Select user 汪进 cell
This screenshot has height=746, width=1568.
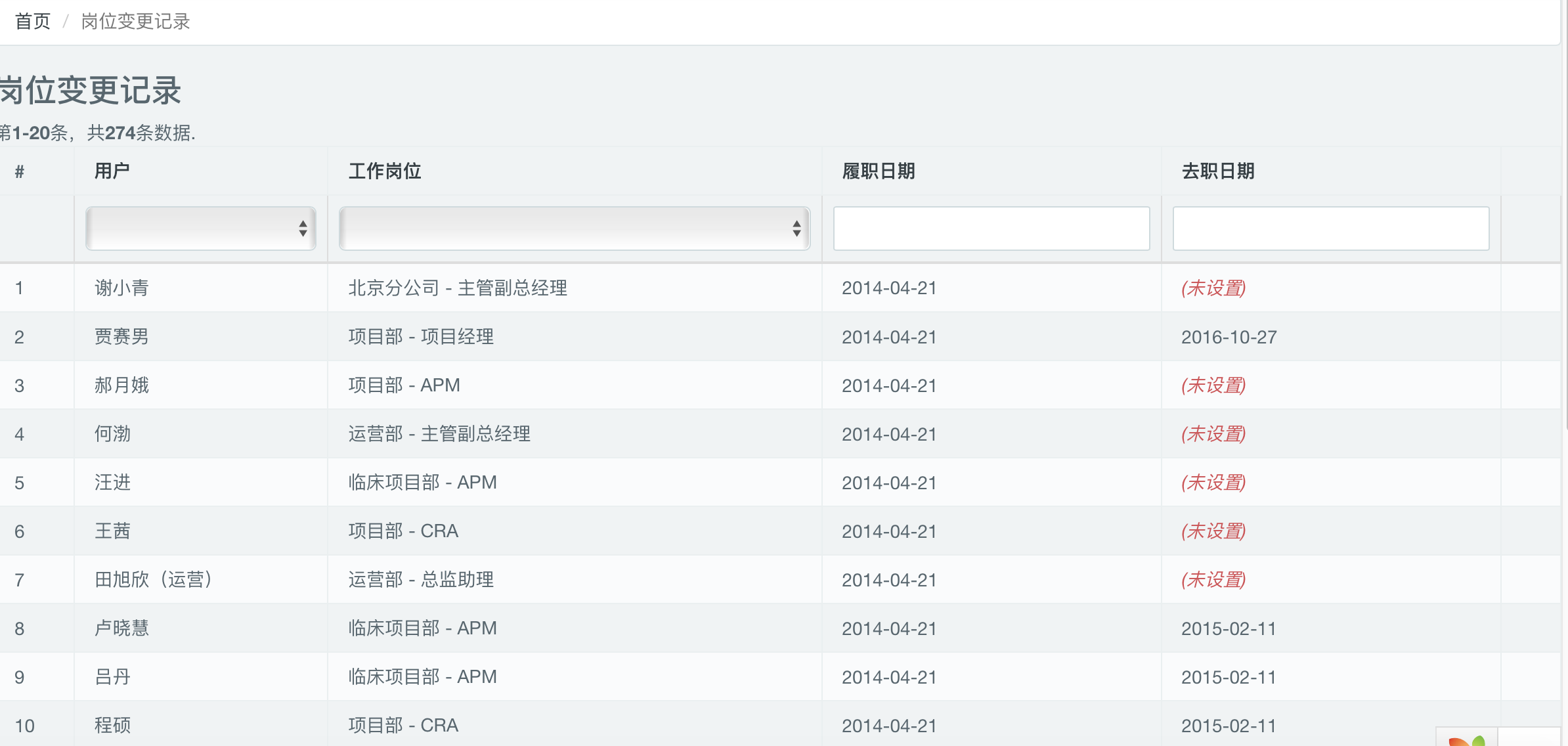(112, 482)
